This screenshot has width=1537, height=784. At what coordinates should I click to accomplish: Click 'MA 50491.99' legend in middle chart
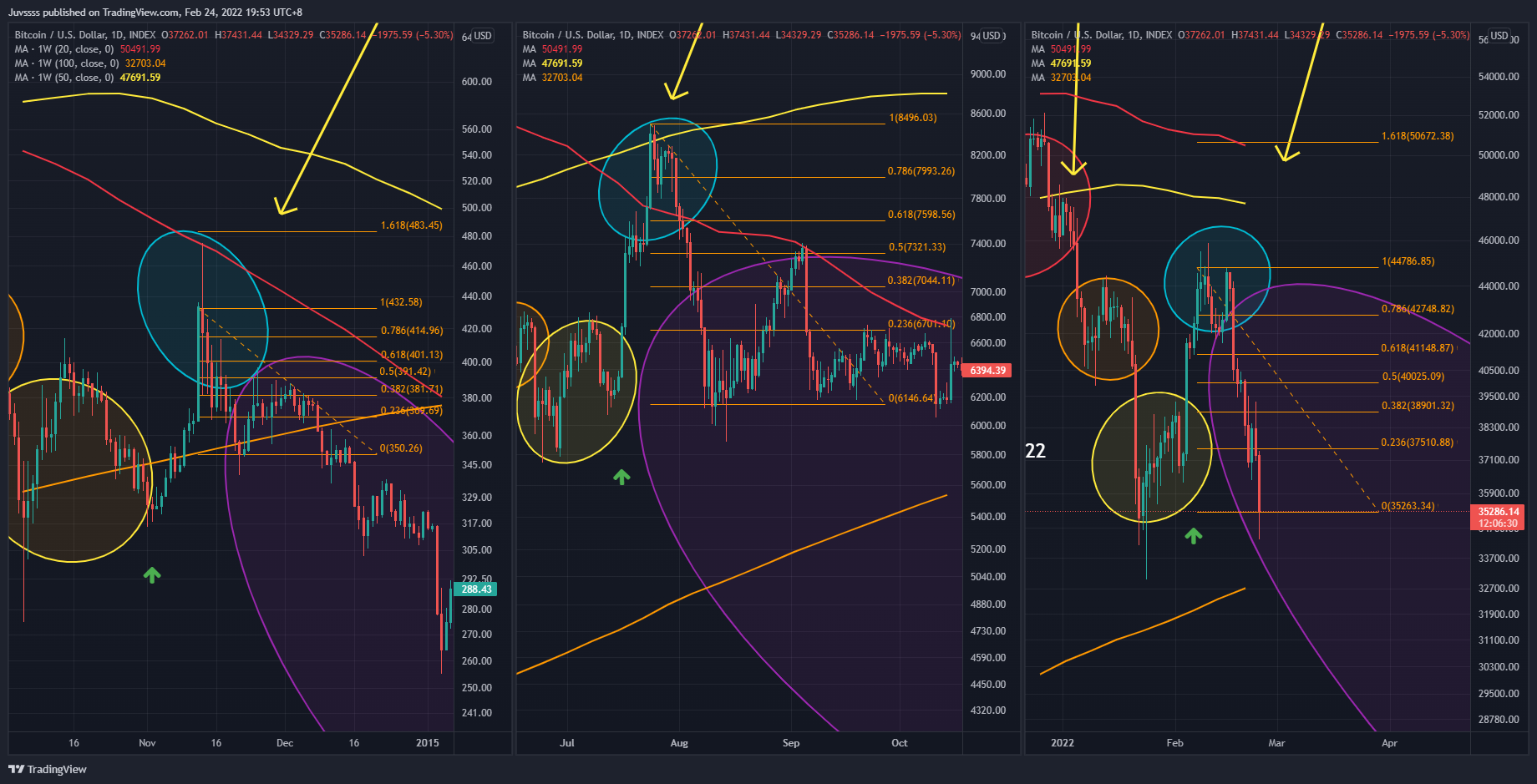coord(552,49)
